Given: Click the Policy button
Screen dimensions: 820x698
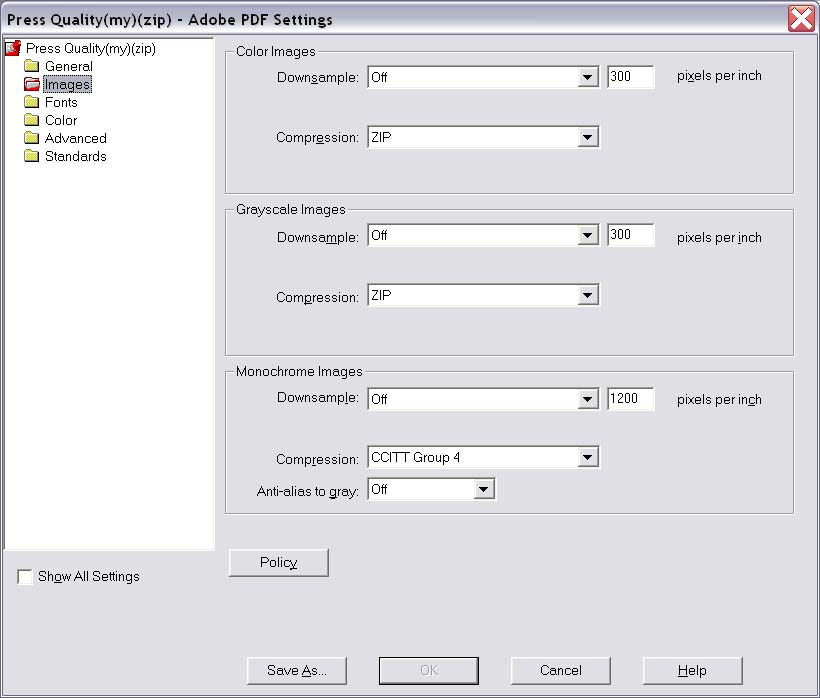Looking at the screenshot, I should click(279, 563).
